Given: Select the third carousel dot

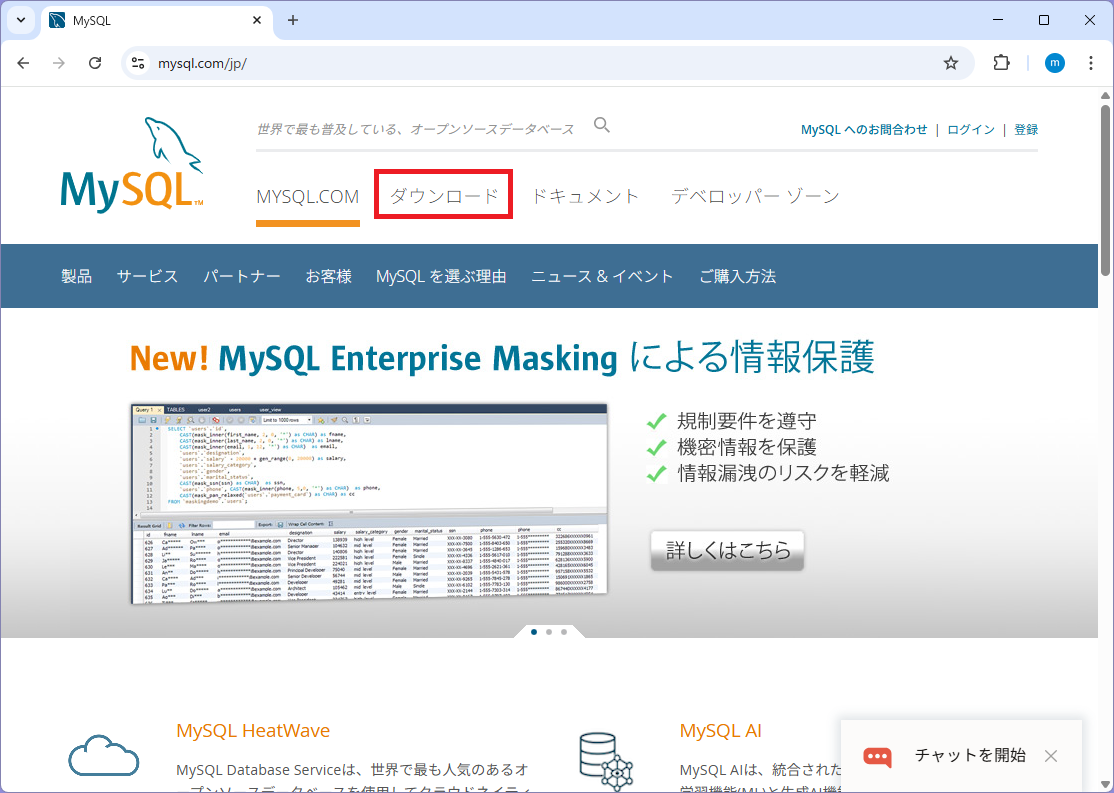Looking at the screenshot, I should [x=563, y=632].
